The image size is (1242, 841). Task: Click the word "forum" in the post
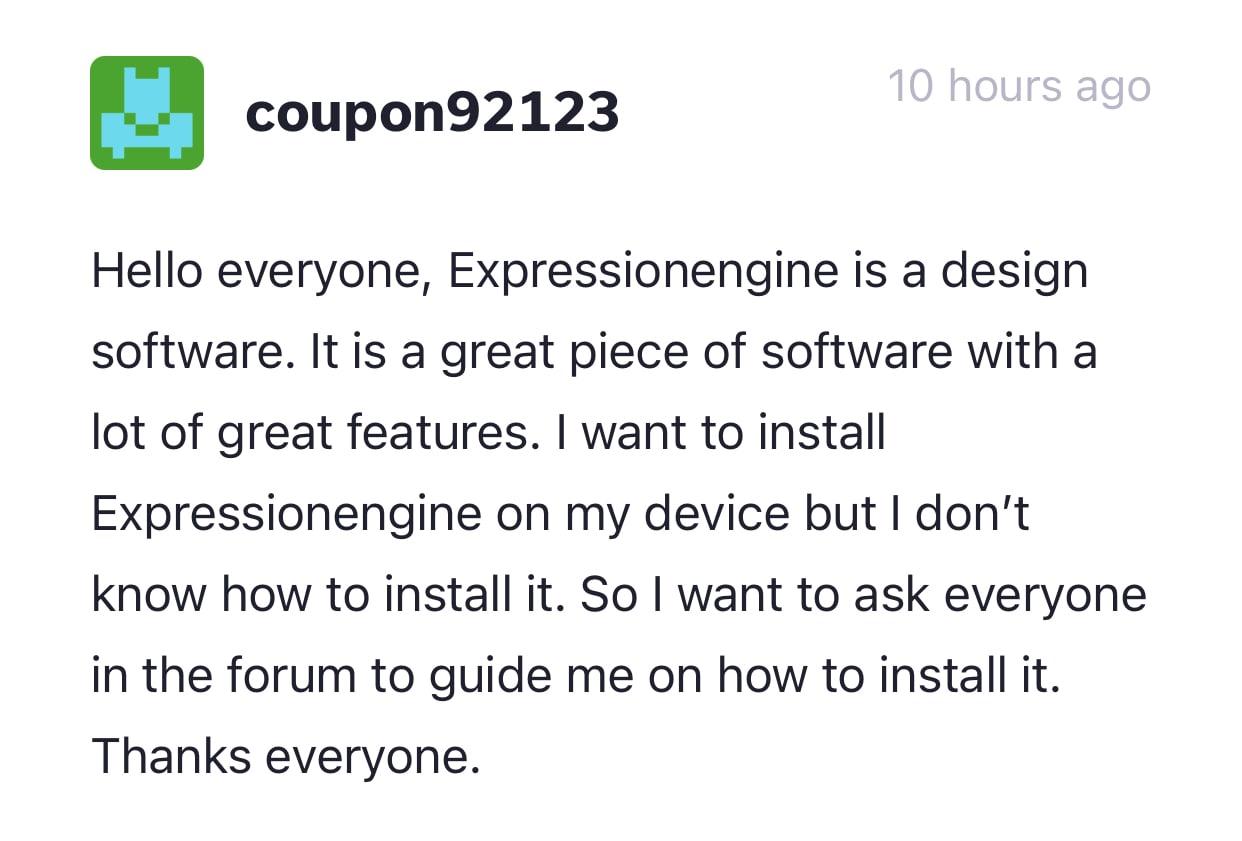pos(291,677)
